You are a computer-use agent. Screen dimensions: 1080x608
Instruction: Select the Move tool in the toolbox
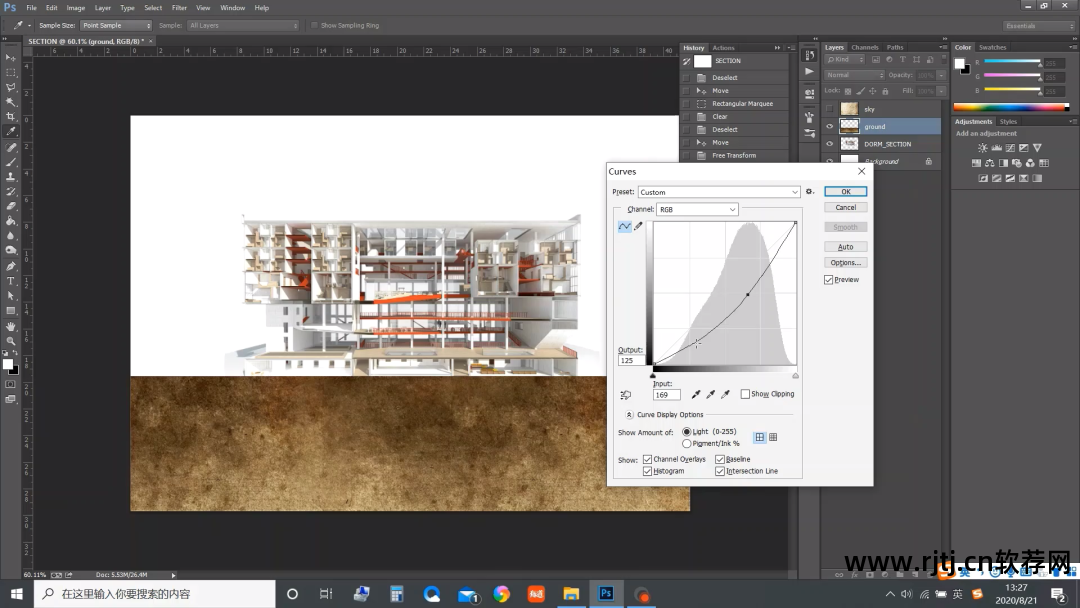tap(10, 58)
